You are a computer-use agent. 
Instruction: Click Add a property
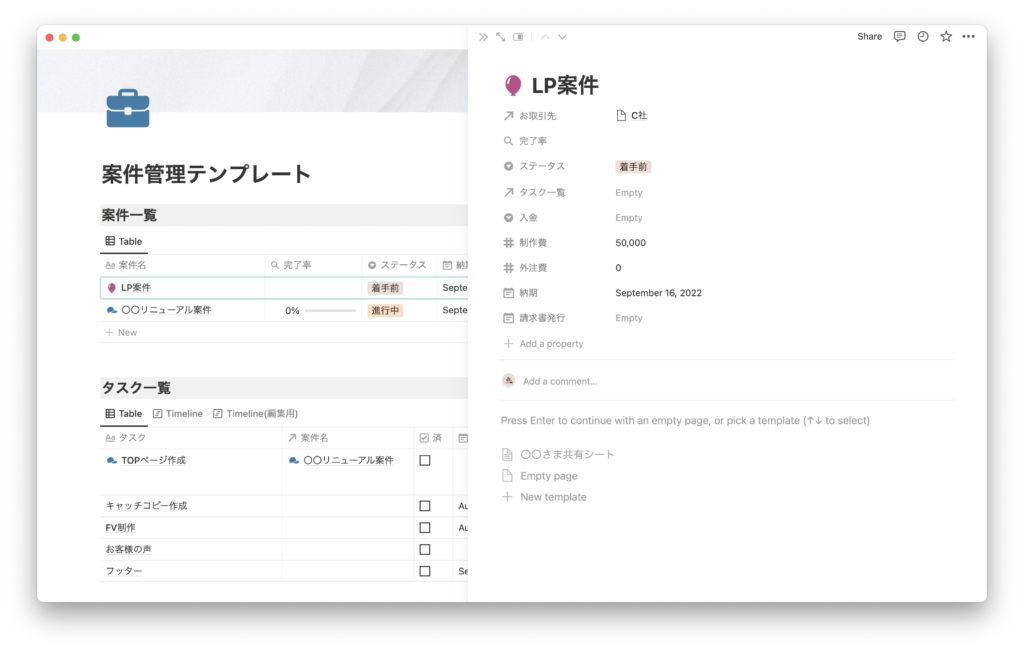click(543, 343)
